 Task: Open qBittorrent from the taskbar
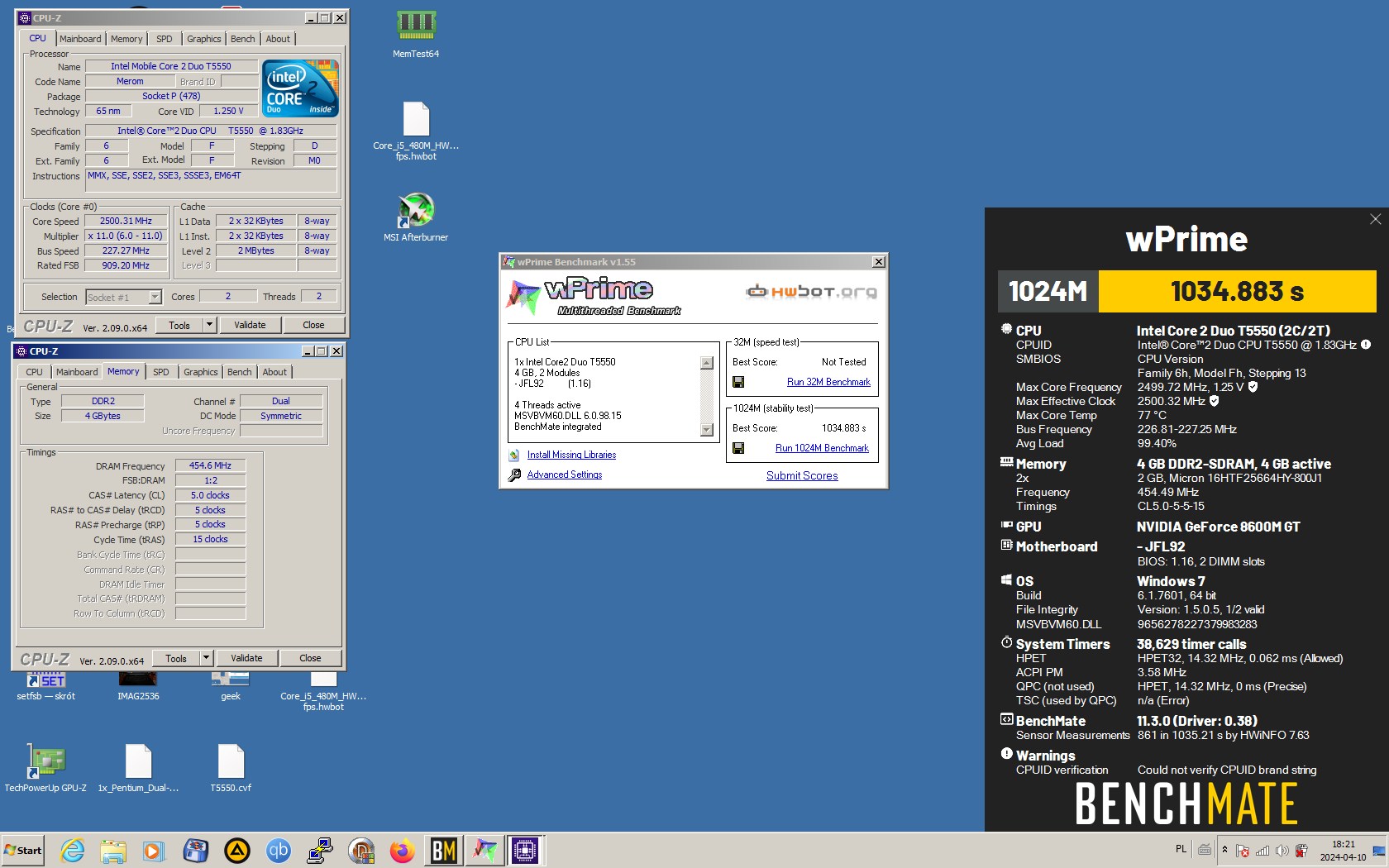279,850
